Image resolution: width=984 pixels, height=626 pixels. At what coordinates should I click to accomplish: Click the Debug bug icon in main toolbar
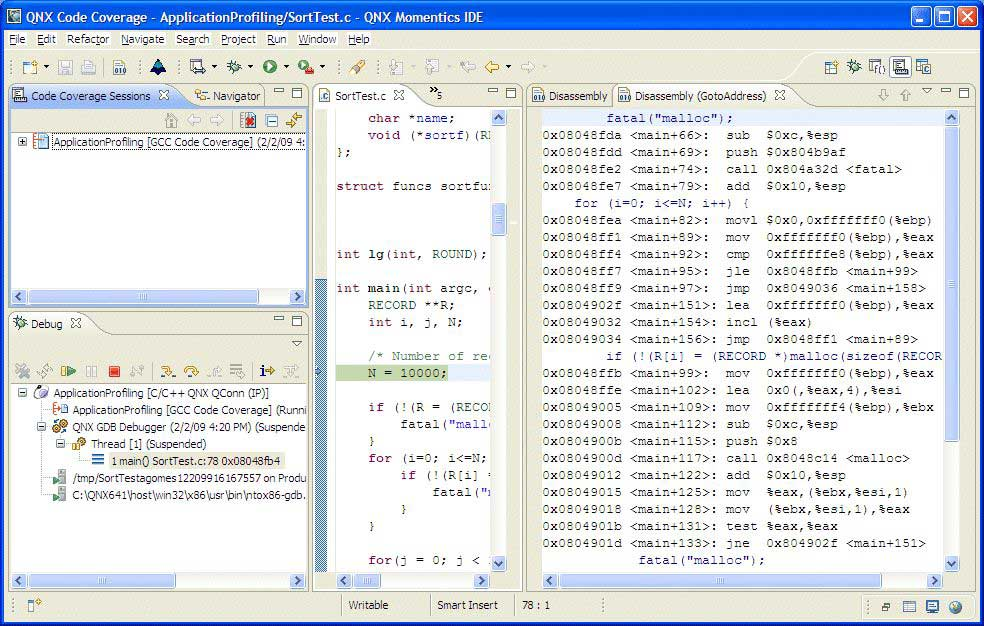click(x=234, y=67)
